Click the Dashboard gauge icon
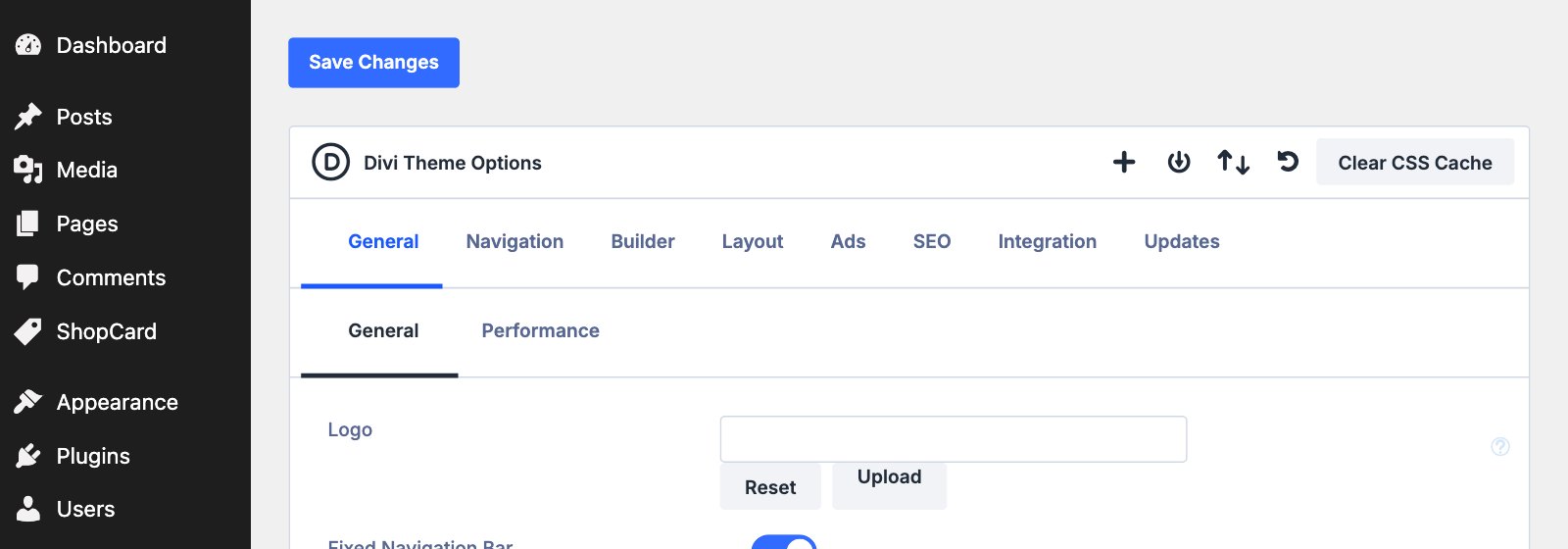The width and height of the screenshot is (1568, 549). pos(28,45)
